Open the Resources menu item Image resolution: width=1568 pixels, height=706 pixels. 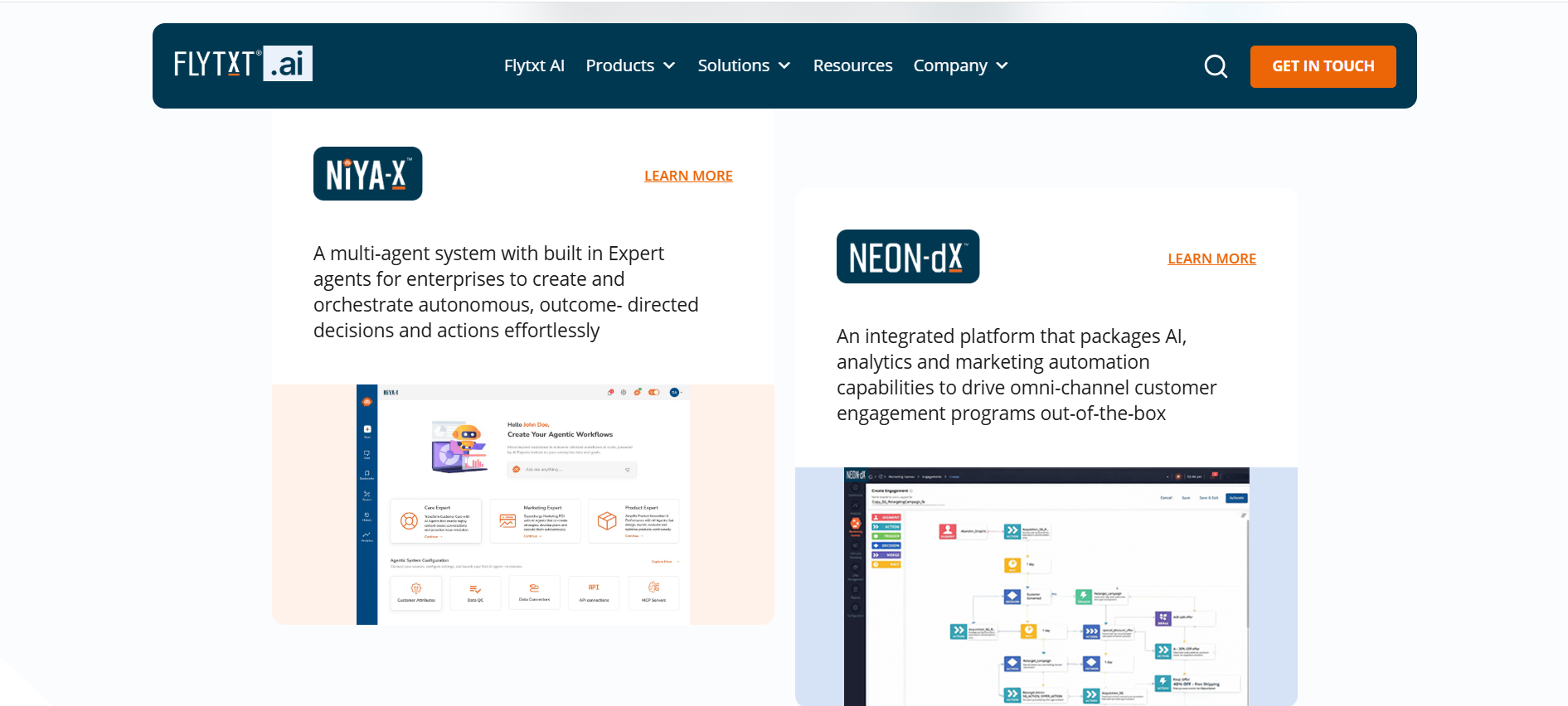pos(852,65)
